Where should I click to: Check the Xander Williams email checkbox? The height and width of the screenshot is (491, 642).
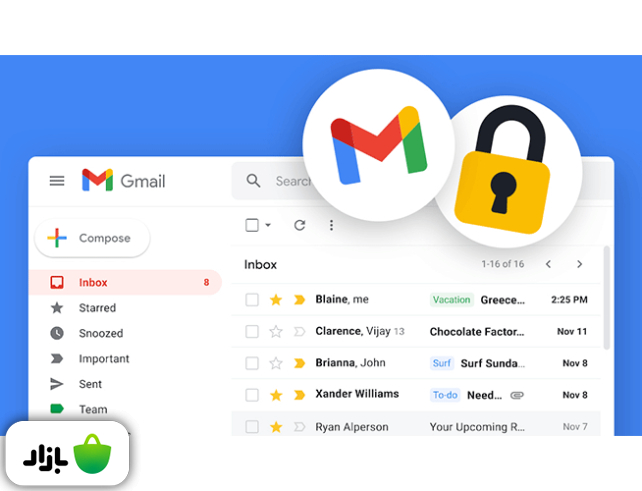[252, 395]
